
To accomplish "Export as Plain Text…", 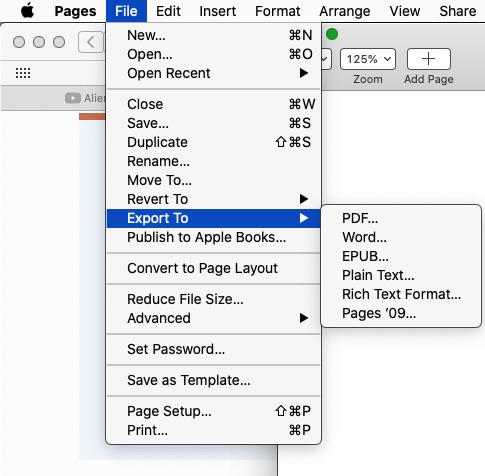I will point(401,275).
